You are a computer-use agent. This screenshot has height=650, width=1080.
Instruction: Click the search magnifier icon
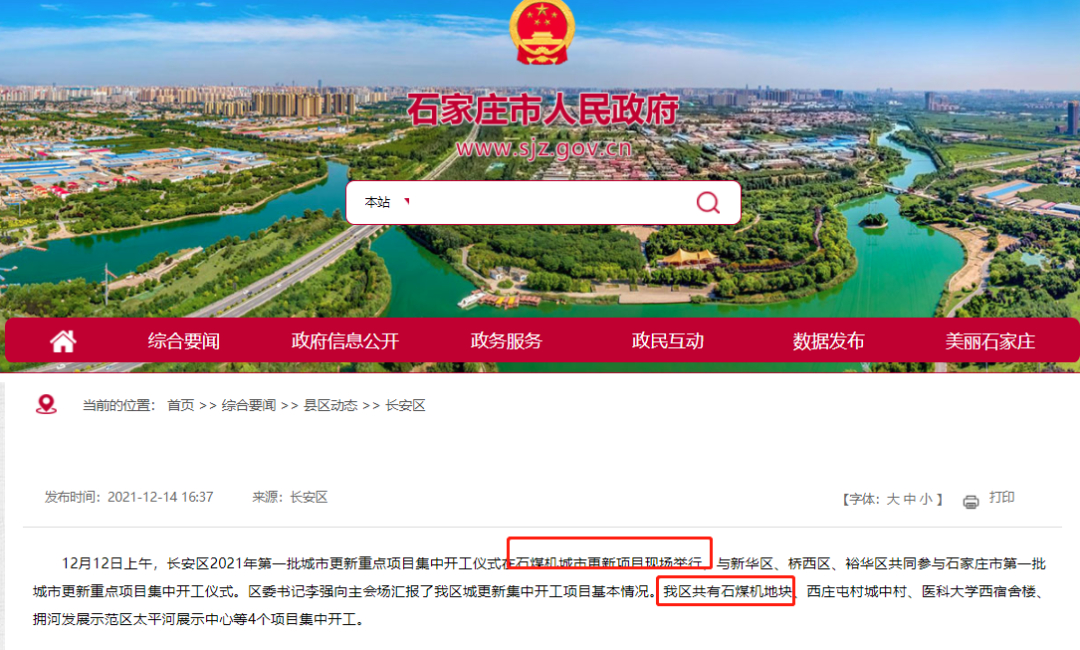pyautogui.click(x=708, y=202)
